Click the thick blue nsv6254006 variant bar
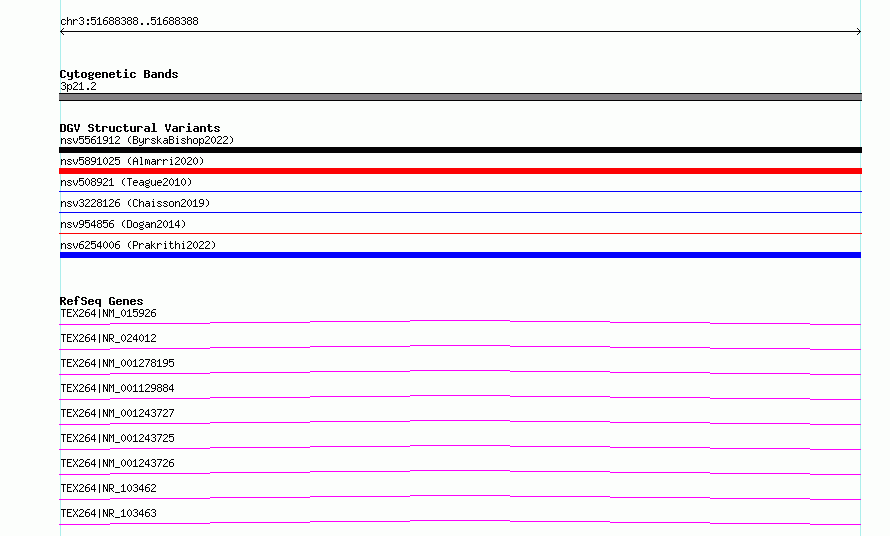Image resolution: width=890 pixels, height=536 pixels. click(x=460, y=255)
